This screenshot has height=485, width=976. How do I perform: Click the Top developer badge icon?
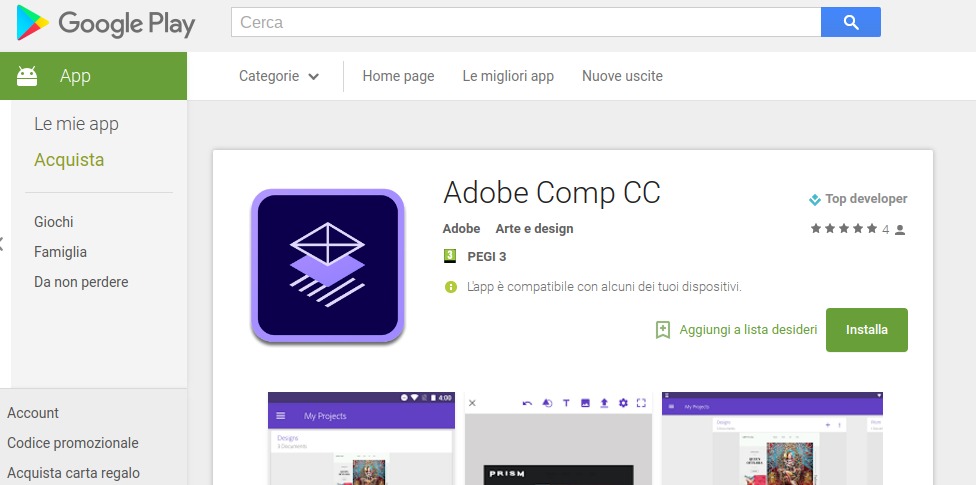814,199
